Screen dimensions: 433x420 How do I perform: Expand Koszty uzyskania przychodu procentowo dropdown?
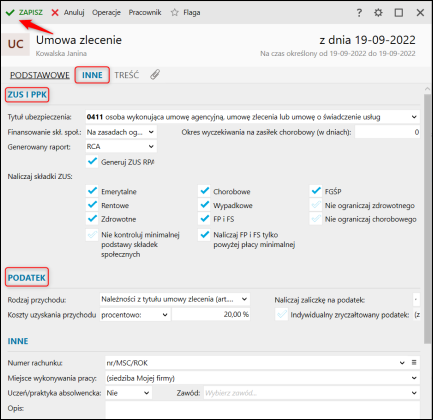point(165,314)
